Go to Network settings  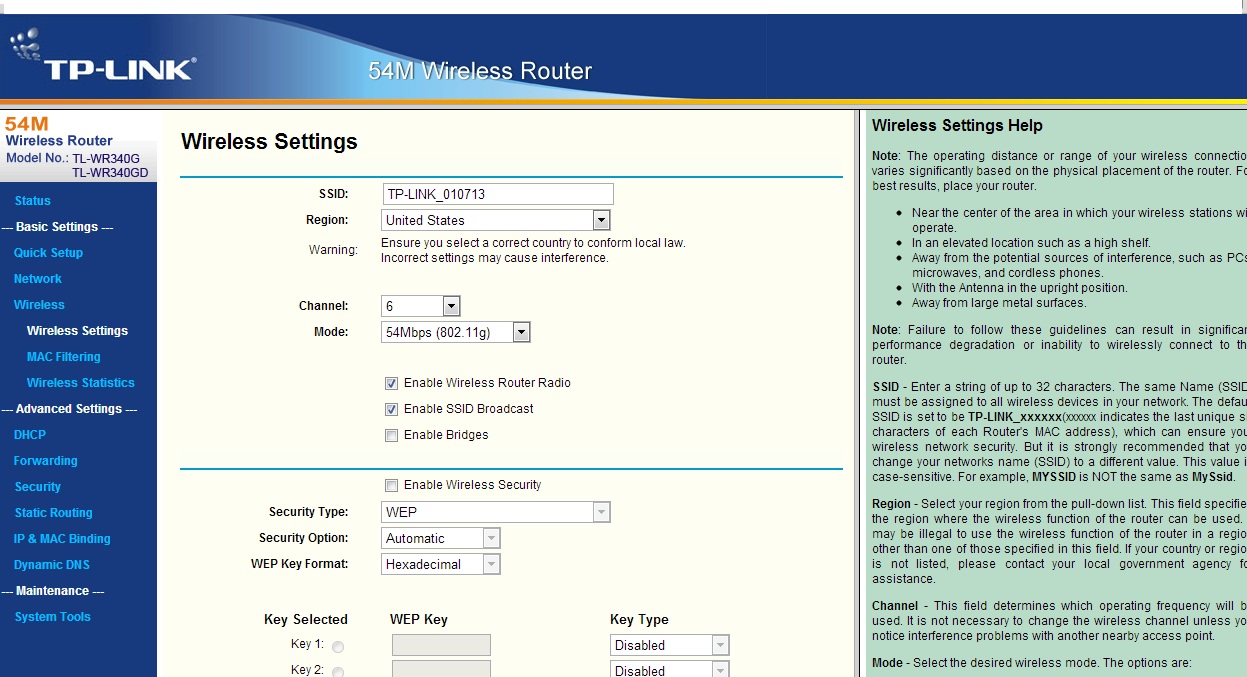(x=37, y=279)
